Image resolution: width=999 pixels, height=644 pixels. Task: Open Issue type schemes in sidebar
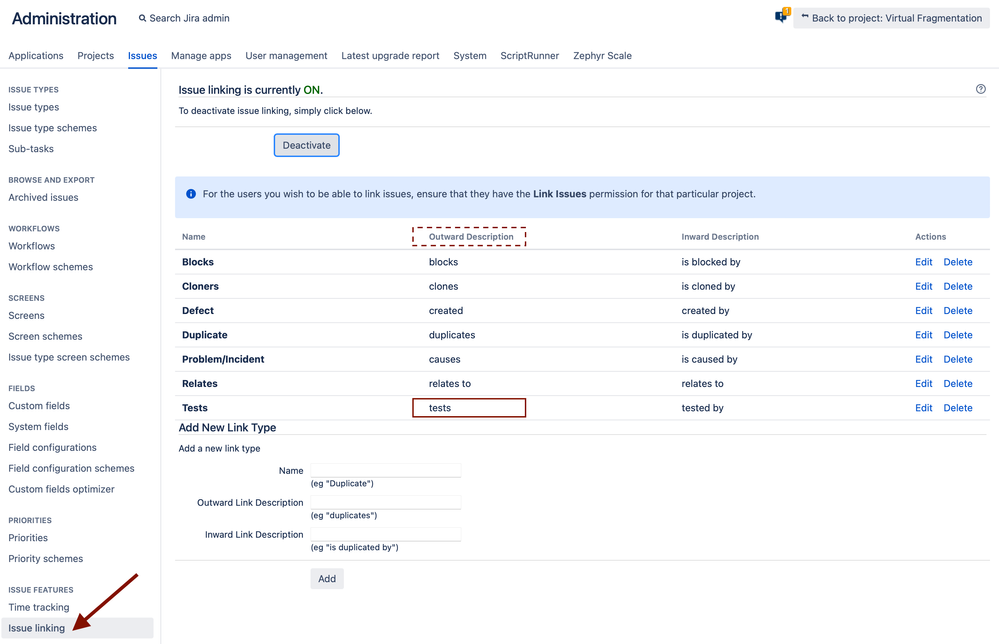click(x=52, y=128)
